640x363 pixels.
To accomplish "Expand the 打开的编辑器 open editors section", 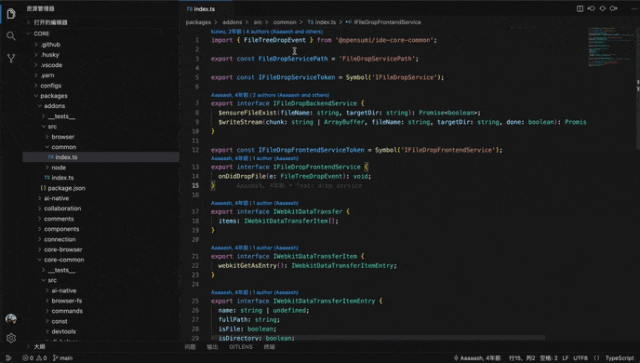I will coord(51,22).
